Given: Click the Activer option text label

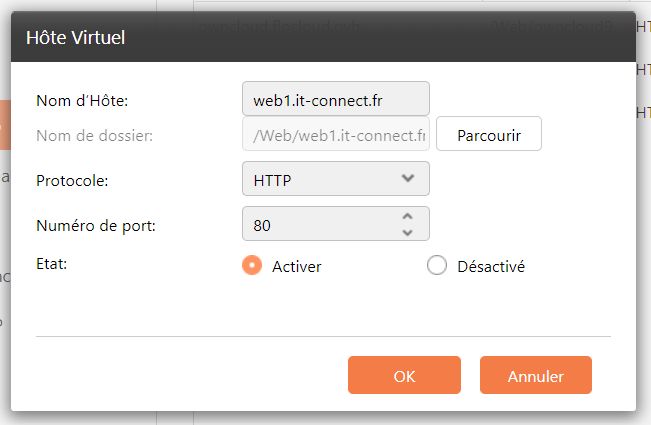Looking at the screenshot, I should [x=296, y=267].
